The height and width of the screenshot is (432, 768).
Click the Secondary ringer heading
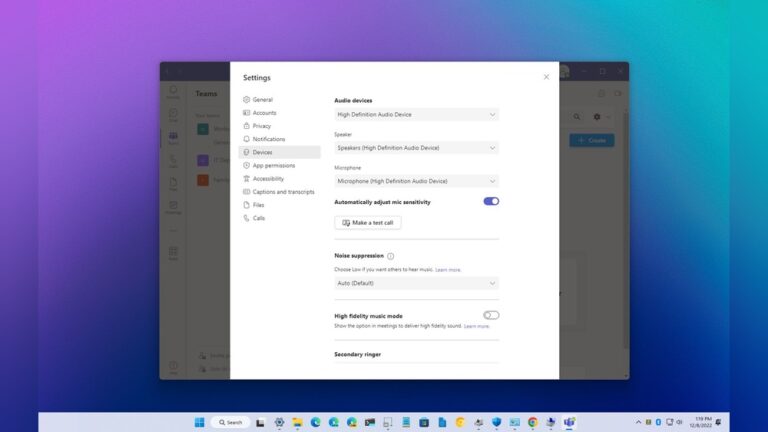(x=358, y=354)
